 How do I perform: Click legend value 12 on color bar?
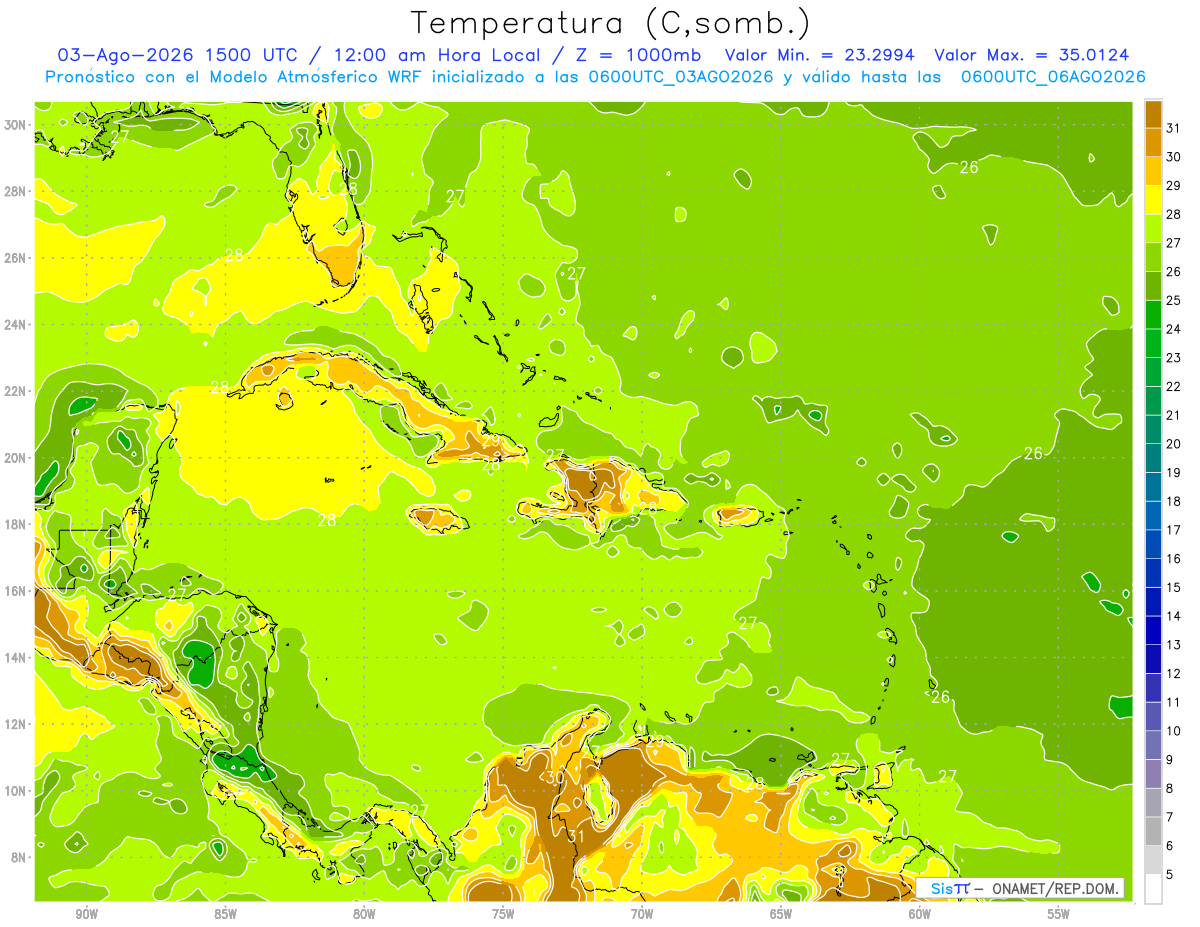1174,674
